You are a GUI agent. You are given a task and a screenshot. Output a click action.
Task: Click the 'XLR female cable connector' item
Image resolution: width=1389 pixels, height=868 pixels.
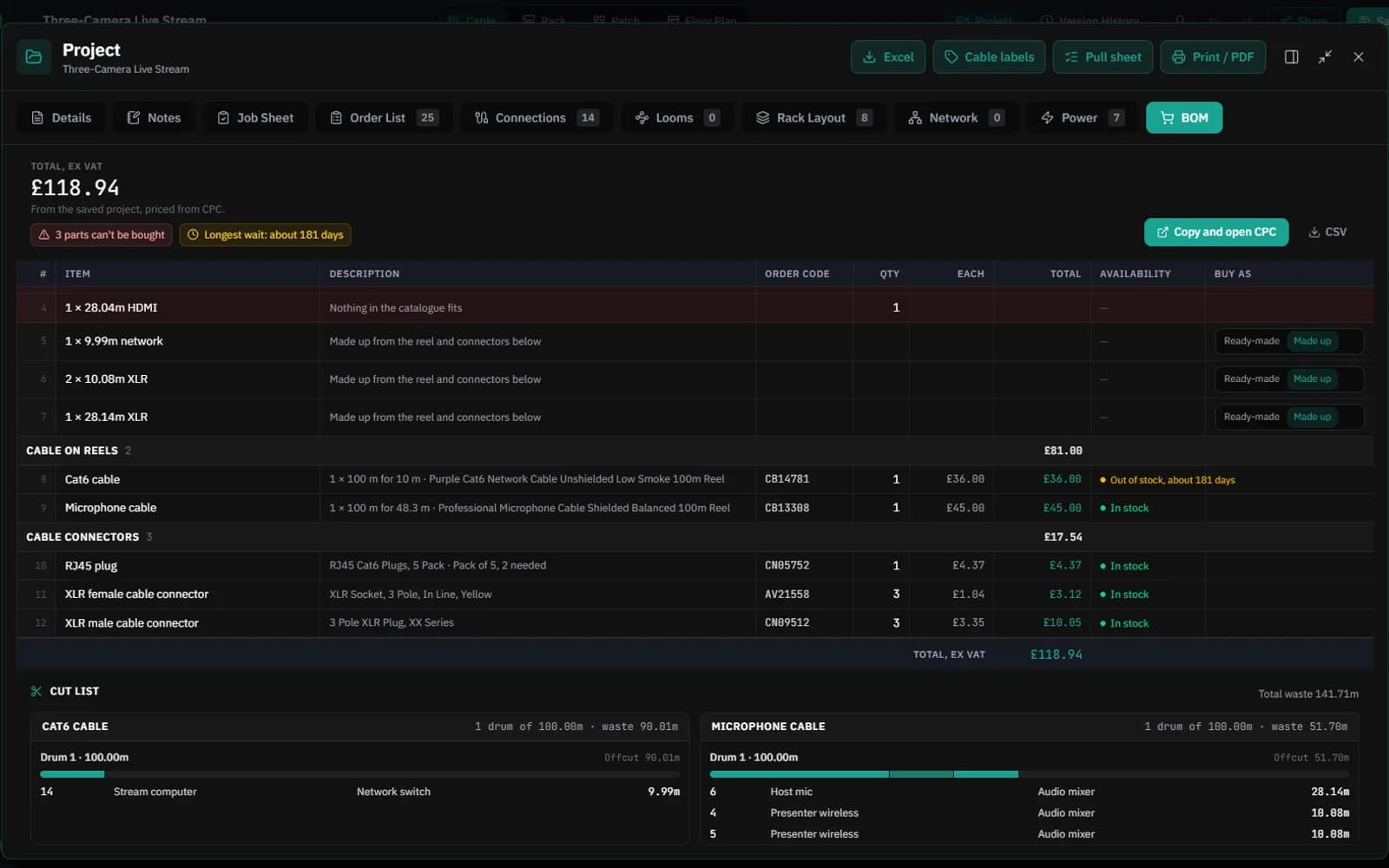click(136, 595)
